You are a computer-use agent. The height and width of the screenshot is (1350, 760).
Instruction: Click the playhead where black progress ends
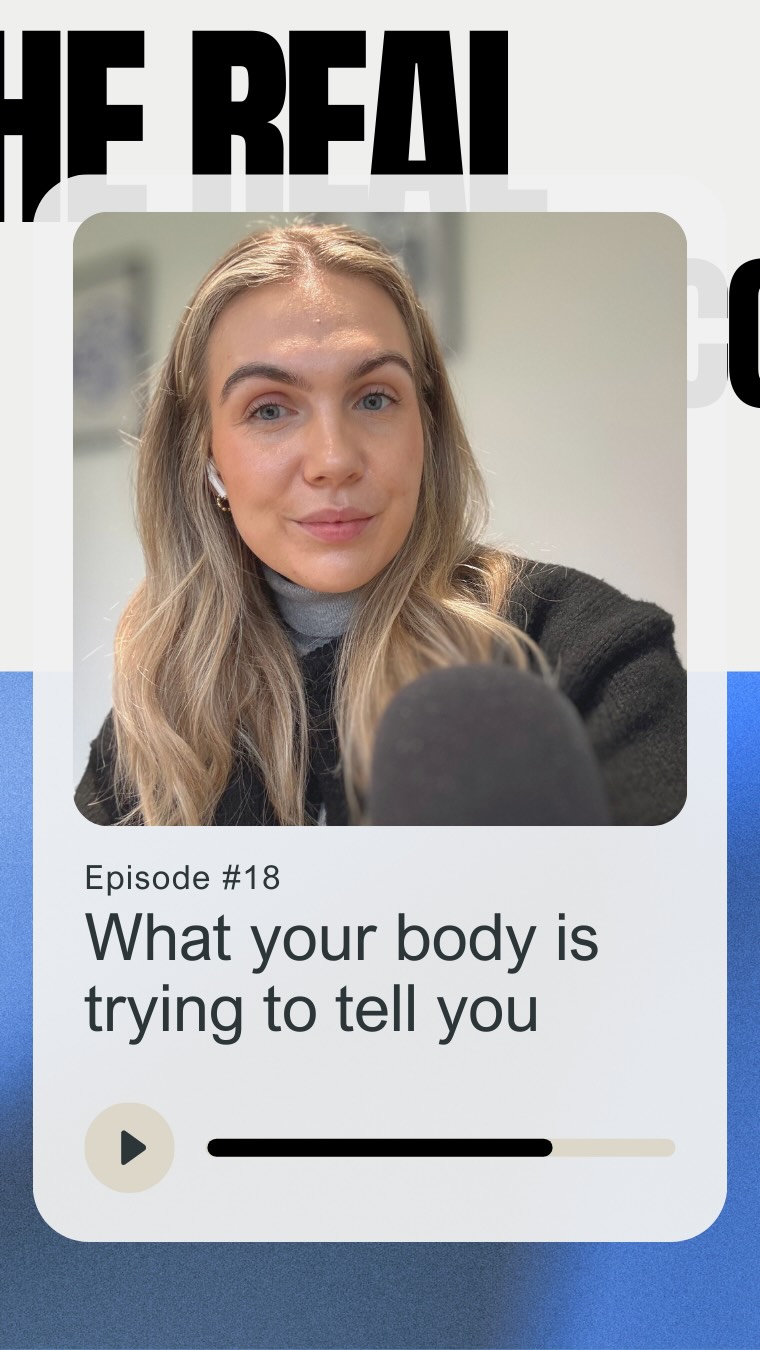(550, 1147)
